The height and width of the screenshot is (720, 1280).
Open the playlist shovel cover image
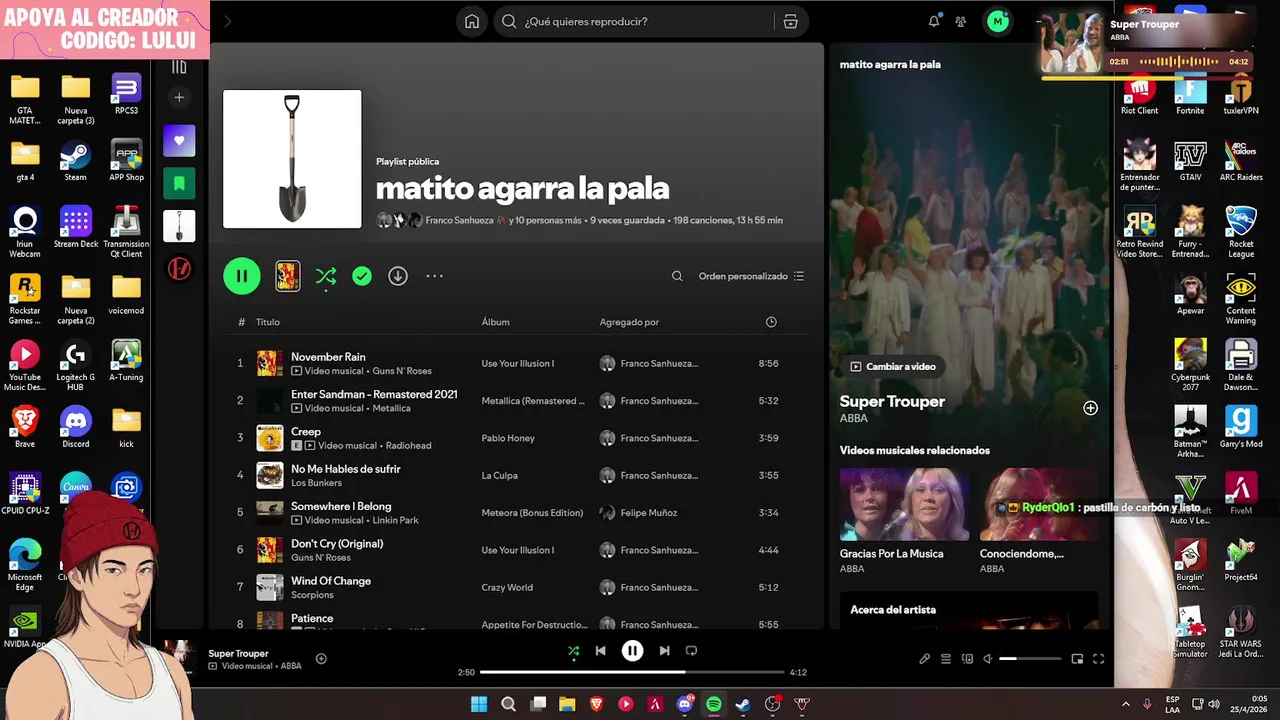[x=292, y=159]
